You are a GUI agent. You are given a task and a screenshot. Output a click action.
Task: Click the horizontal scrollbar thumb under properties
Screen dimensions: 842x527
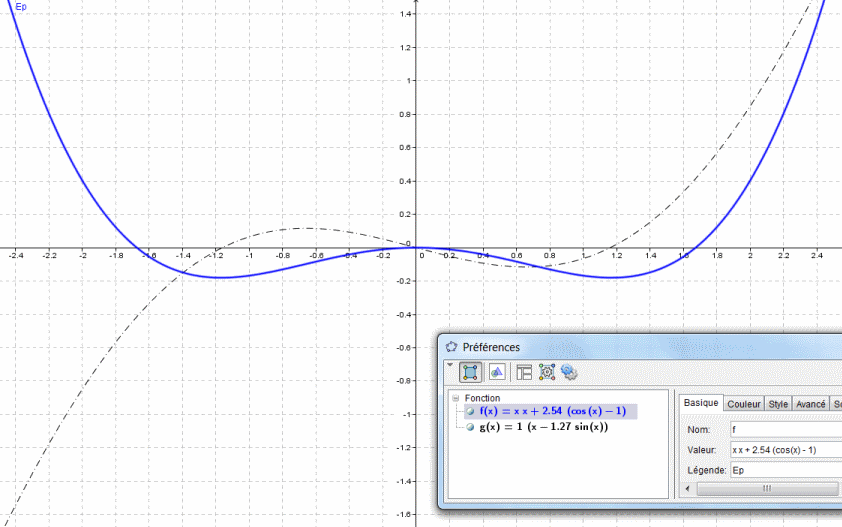(x=766, y=488)
